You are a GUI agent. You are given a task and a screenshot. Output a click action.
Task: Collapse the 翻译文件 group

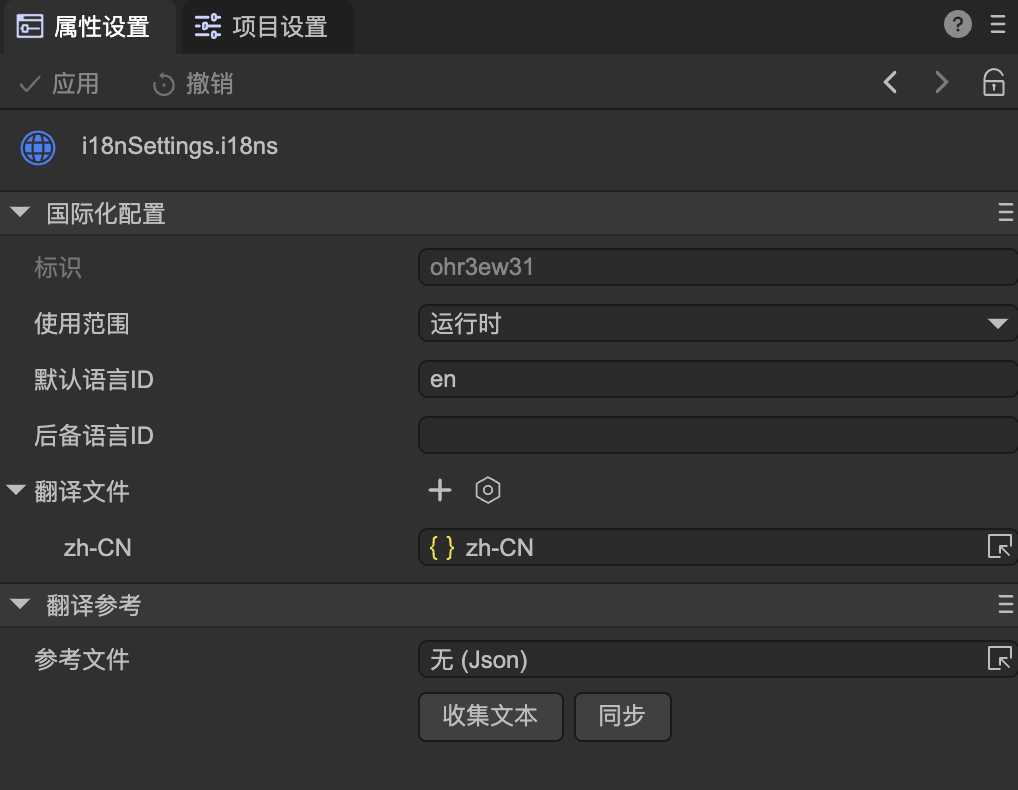pyautogui.click(x=15, y=491)
